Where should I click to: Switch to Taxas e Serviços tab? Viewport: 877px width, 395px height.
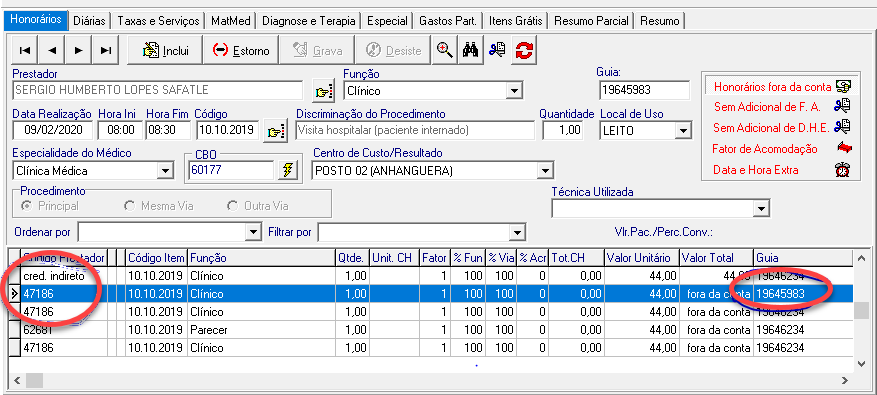click(158, 21)
